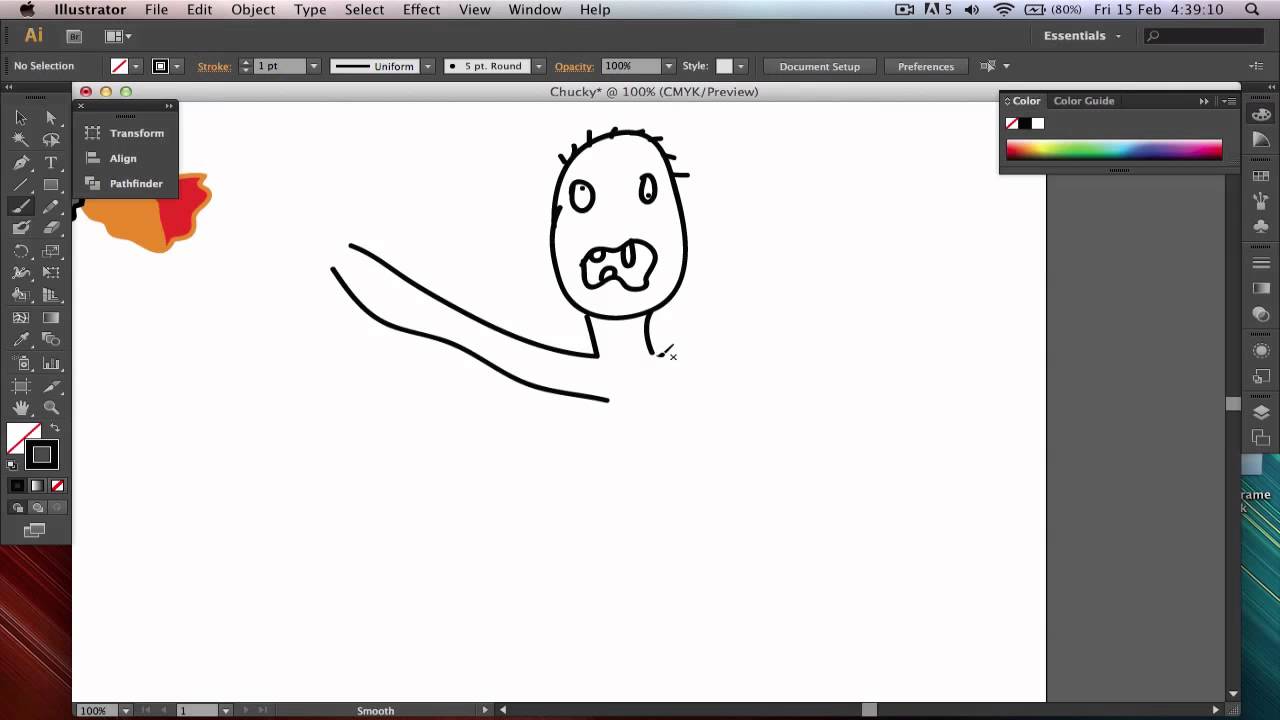Select the Rotate tool
This screenshot has width=1280, height=720.
tap(21, 251)
